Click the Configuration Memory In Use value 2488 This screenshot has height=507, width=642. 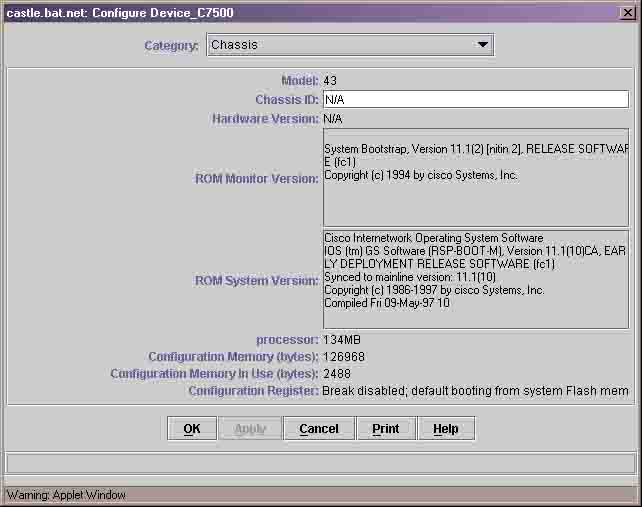(x=337, y=374)
